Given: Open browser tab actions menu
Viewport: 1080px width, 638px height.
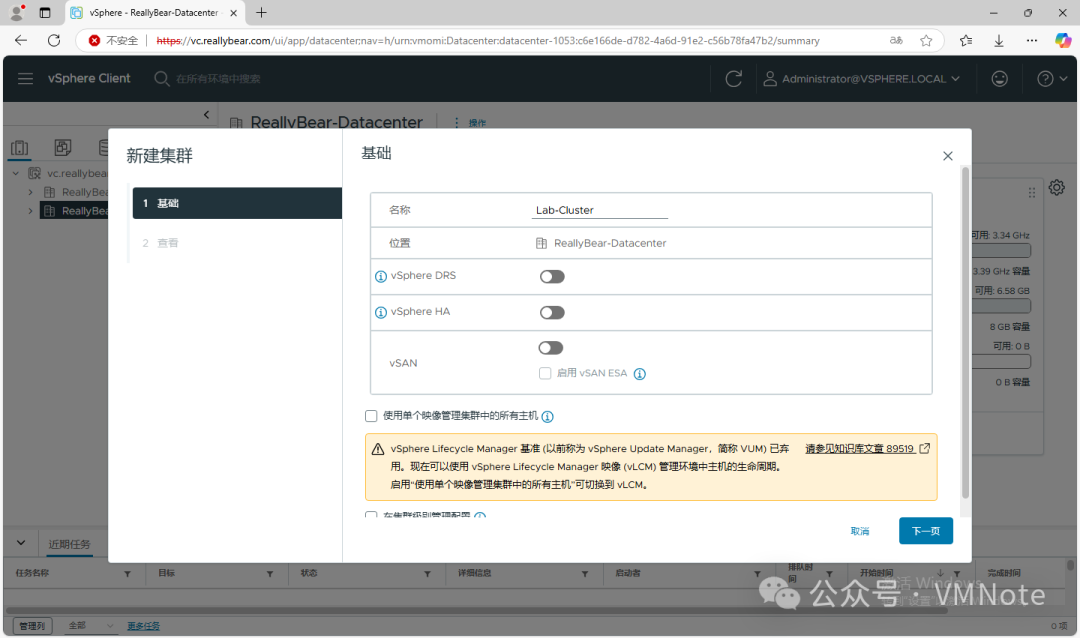Looking at the screenshot, I should 45,12.
